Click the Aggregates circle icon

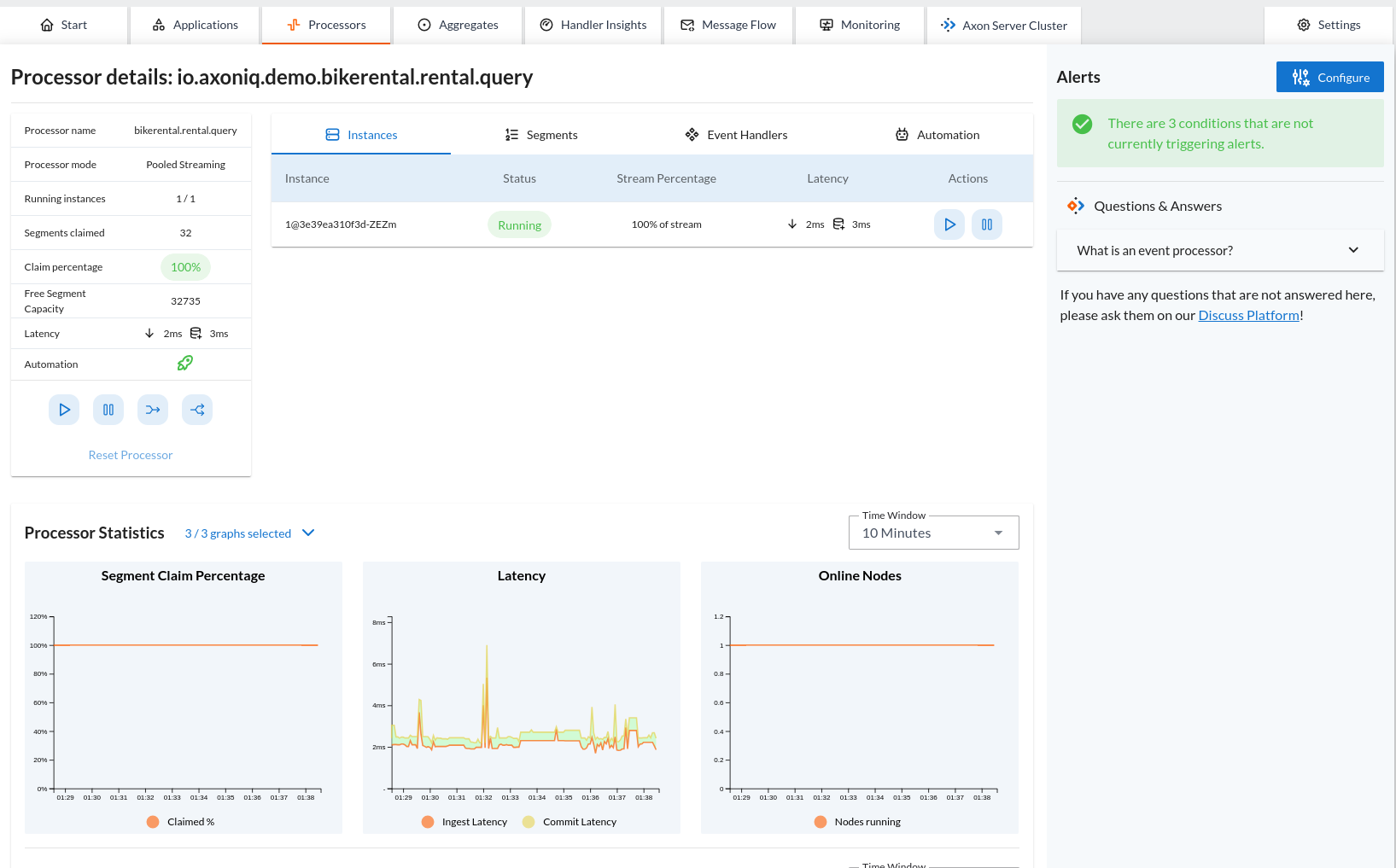tap(424, 25)
